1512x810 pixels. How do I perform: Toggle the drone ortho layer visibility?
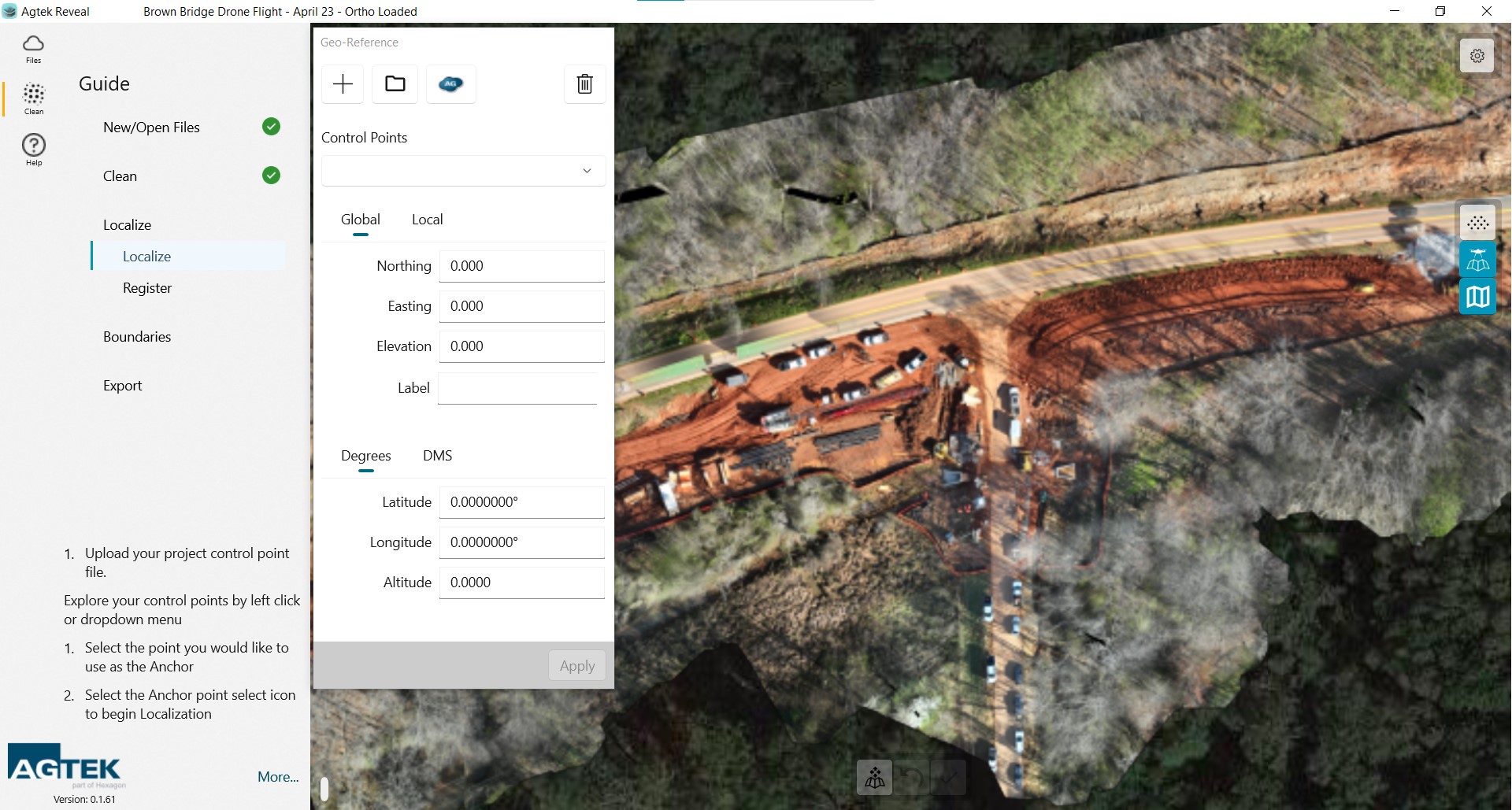point(1477,260)
